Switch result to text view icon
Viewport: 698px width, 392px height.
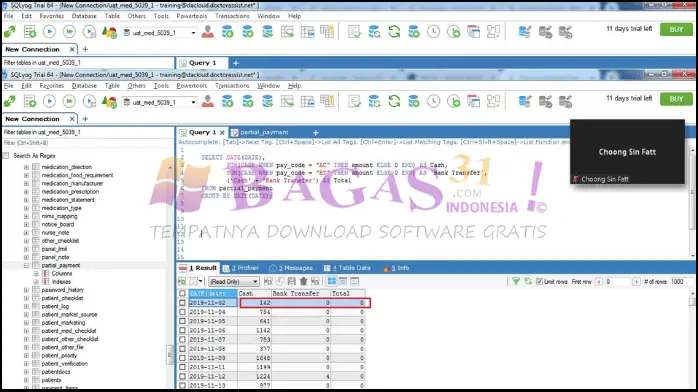[x=355, y=281]
